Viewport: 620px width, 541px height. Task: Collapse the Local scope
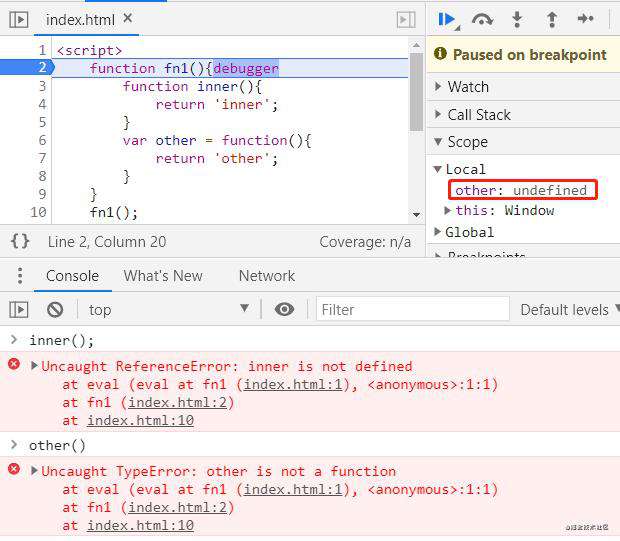(437, 169)
